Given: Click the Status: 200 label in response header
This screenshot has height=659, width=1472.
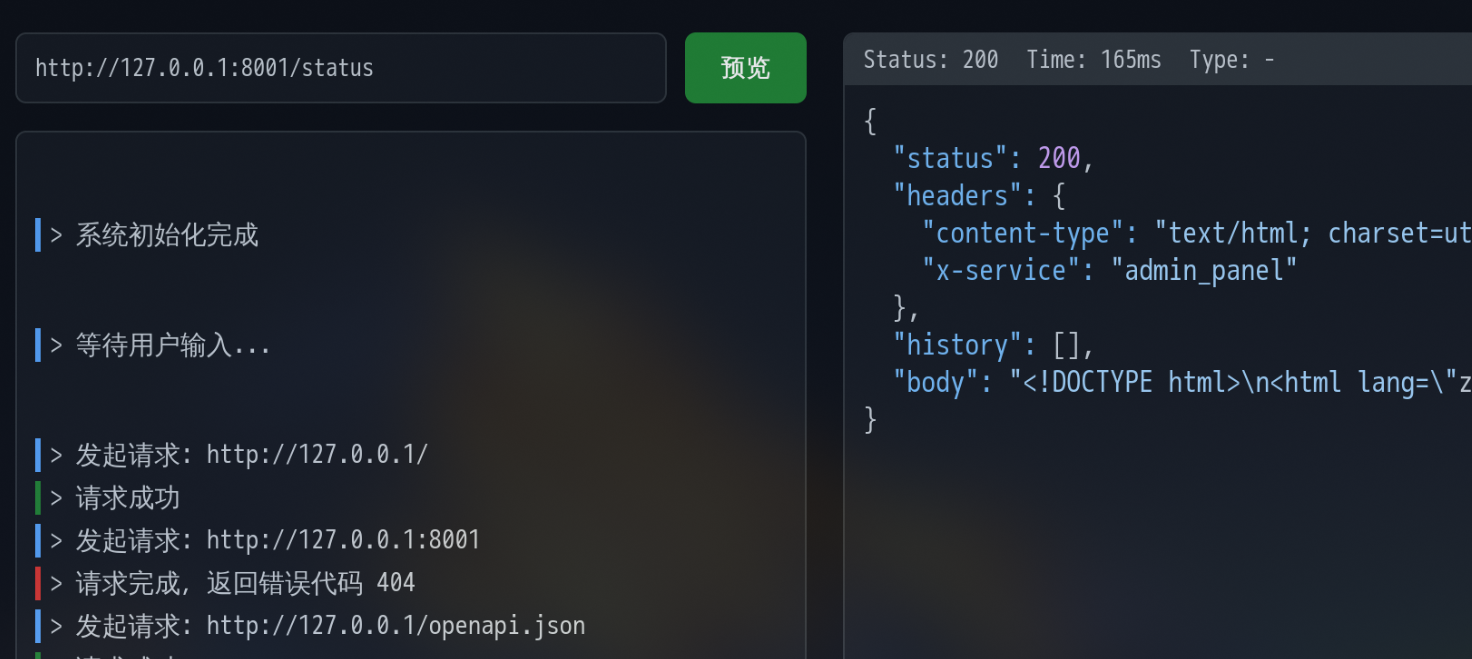Looking at the screenshot, I should (x=931, y=60).
